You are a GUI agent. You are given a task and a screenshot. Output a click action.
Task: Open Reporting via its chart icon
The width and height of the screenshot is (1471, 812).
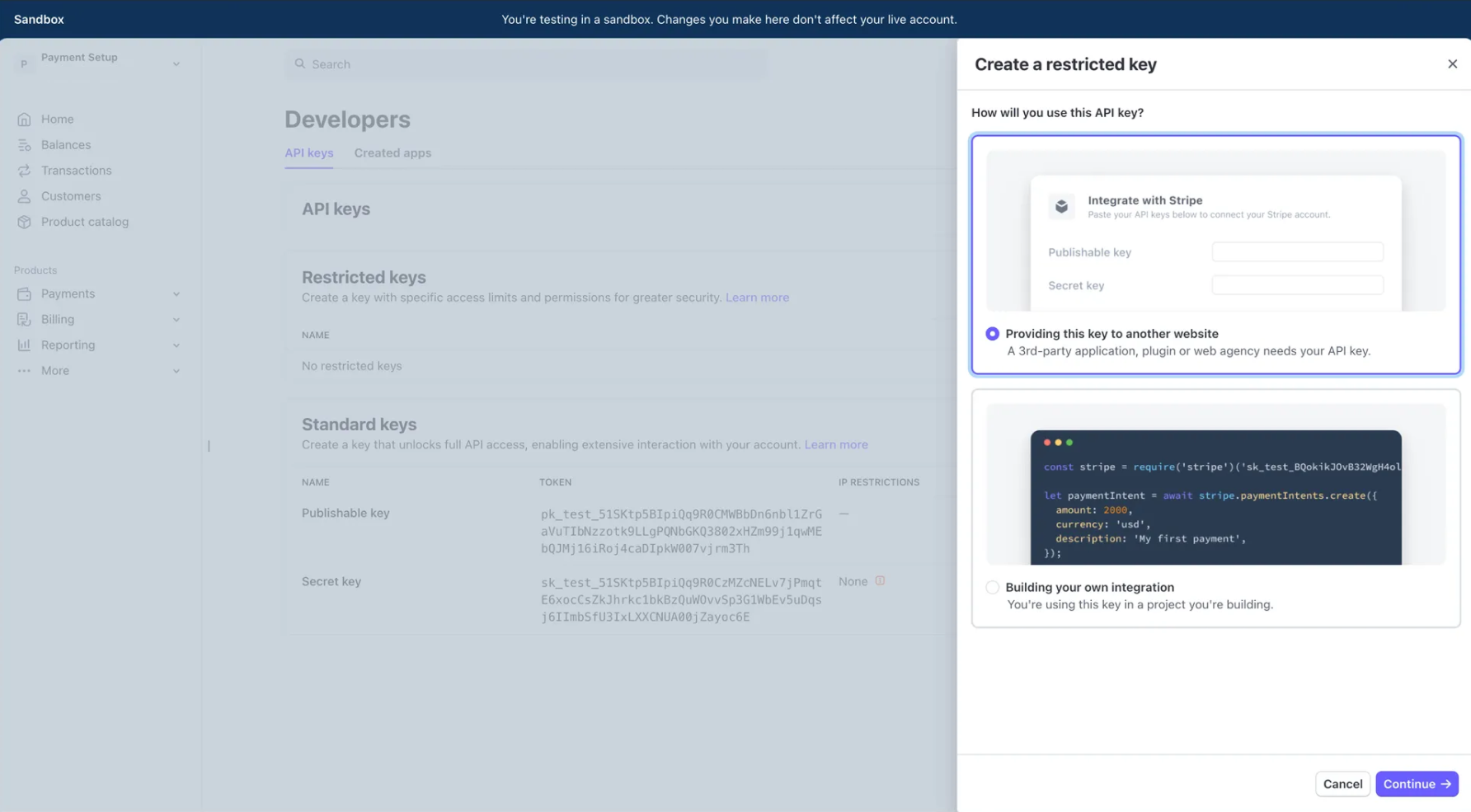pyautogui.click(x=26, y=345)
